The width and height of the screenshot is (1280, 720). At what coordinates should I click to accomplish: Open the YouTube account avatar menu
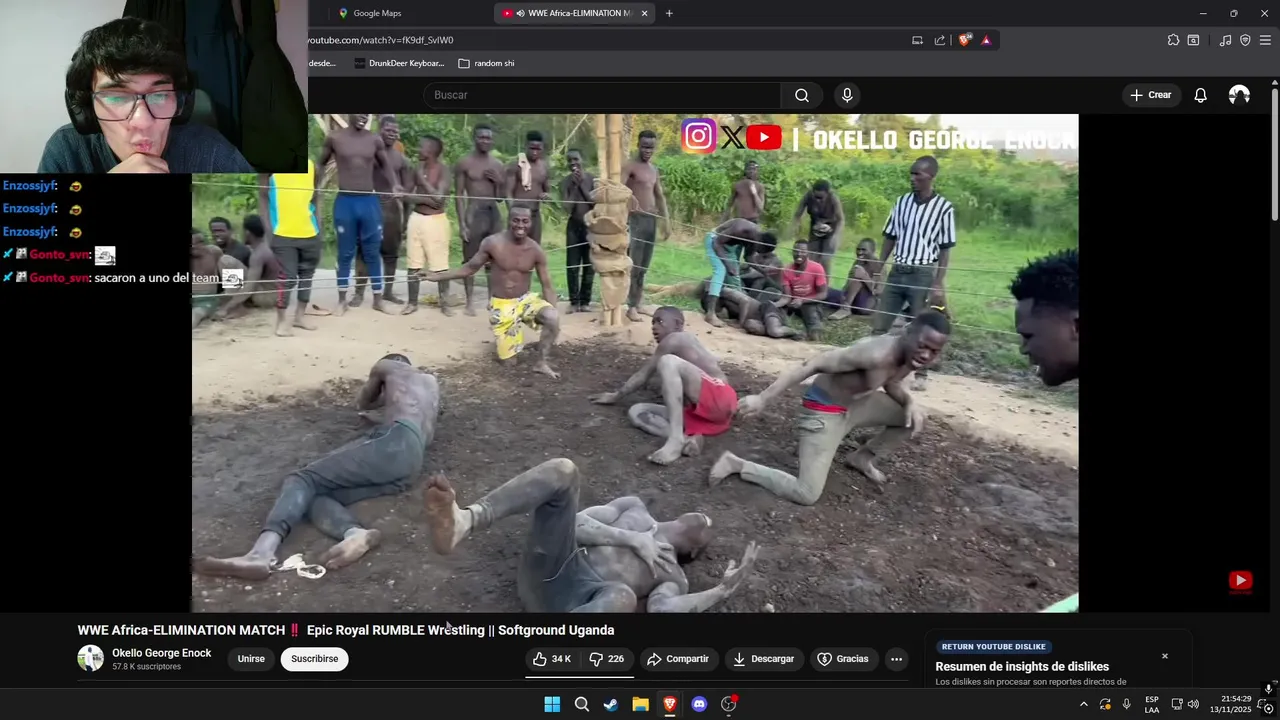tap(1239, 95)
